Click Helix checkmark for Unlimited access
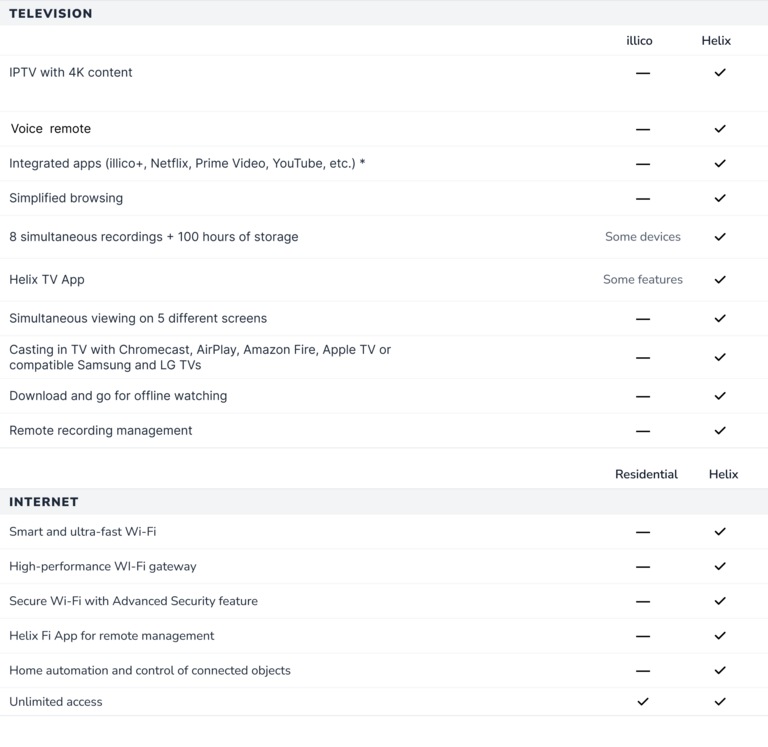This screenshot has height=747, width=768. pyautogui.click(x=720, y=702)
